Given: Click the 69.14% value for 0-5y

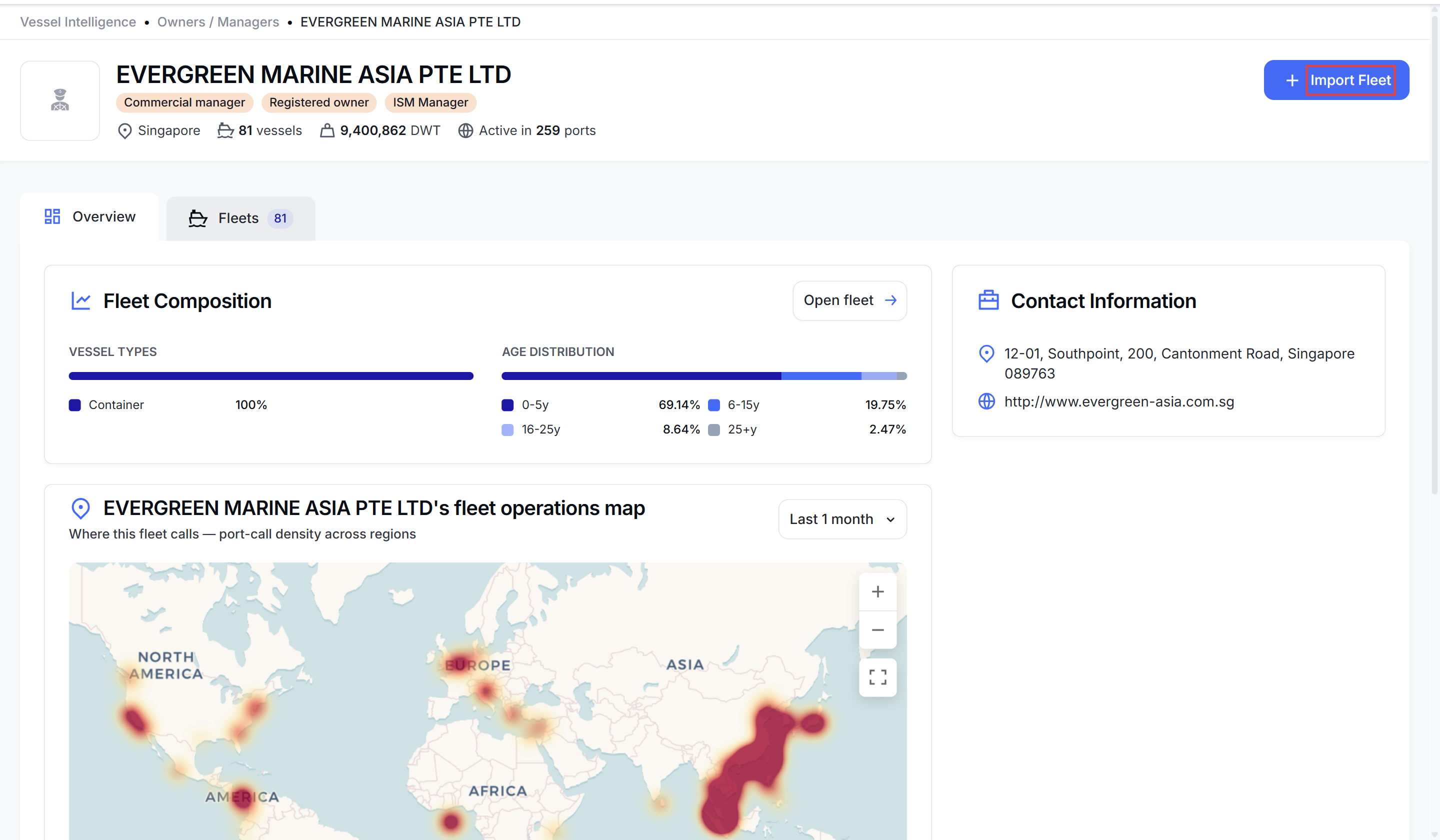Looking at the screenshot, I should point(679,405).
